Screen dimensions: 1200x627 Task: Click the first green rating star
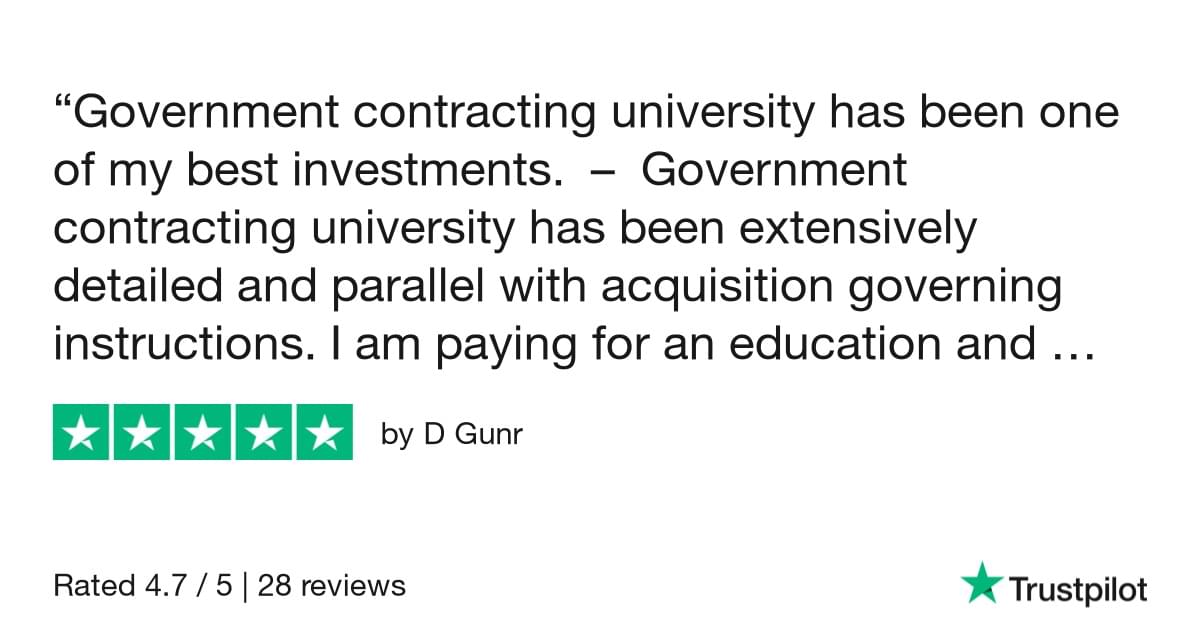[82, 432]
